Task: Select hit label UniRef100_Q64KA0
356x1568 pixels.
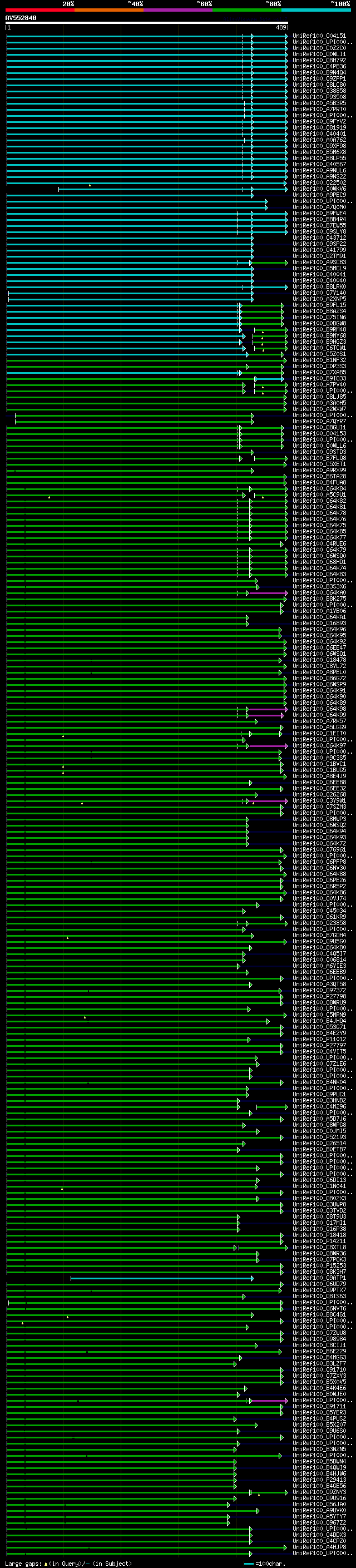Action: (x=319, y=592)
